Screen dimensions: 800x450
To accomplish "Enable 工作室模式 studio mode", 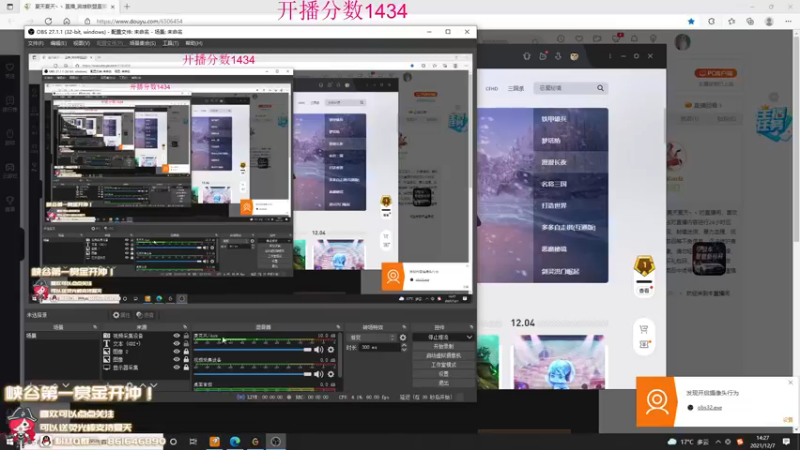I will [443, 365].
